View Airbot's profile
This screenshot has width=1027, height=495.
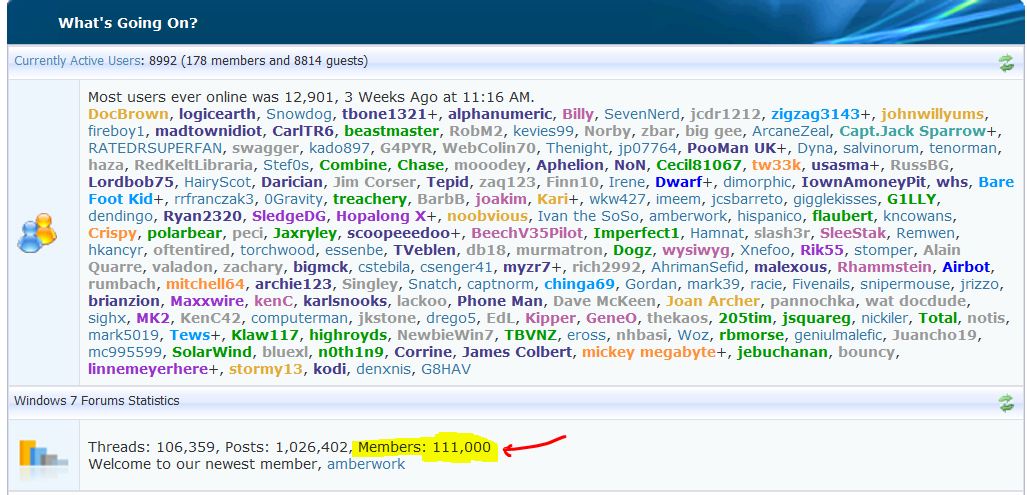(x=966, y=267)
